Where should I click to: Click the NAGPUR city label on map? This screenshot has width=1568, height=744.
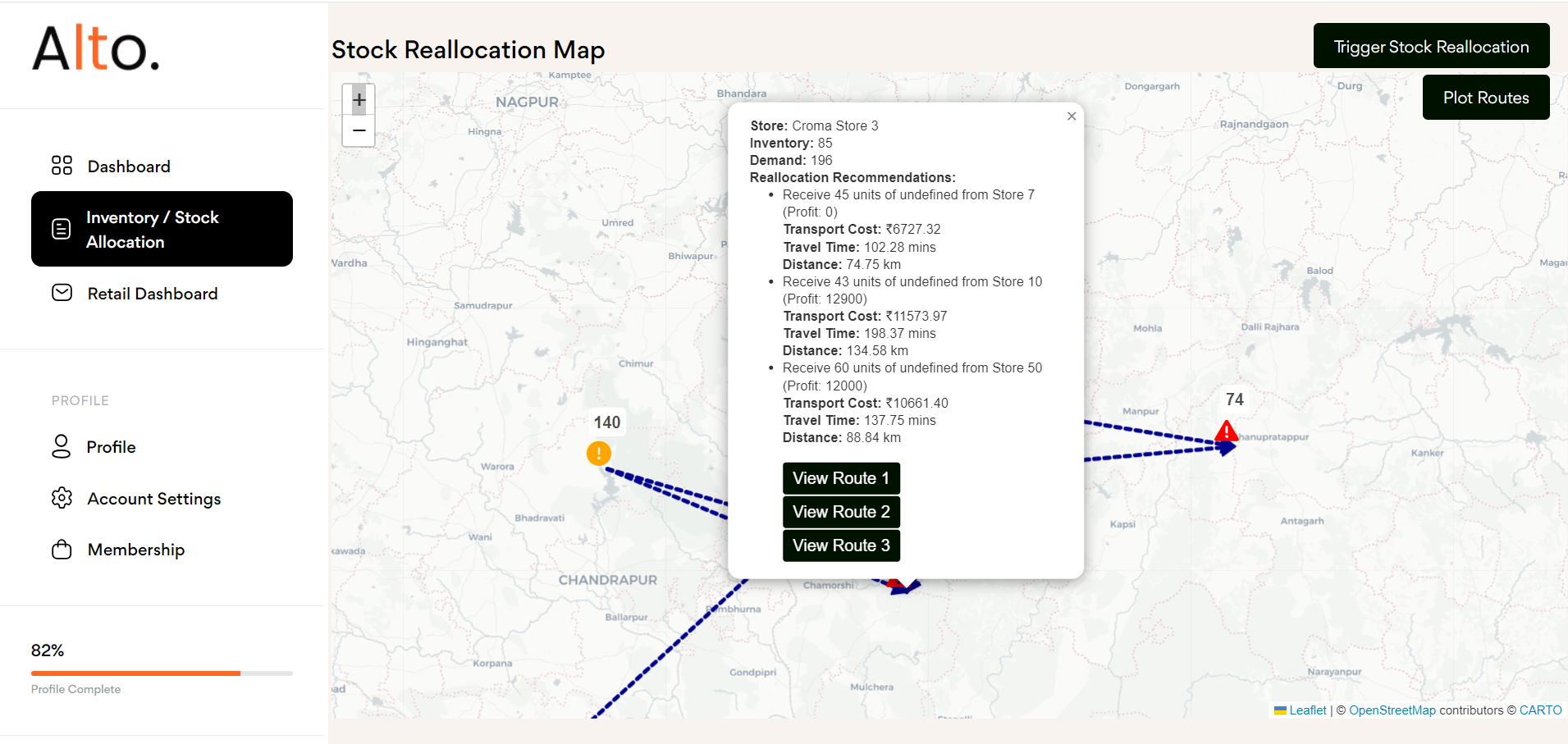click(527, 103)
